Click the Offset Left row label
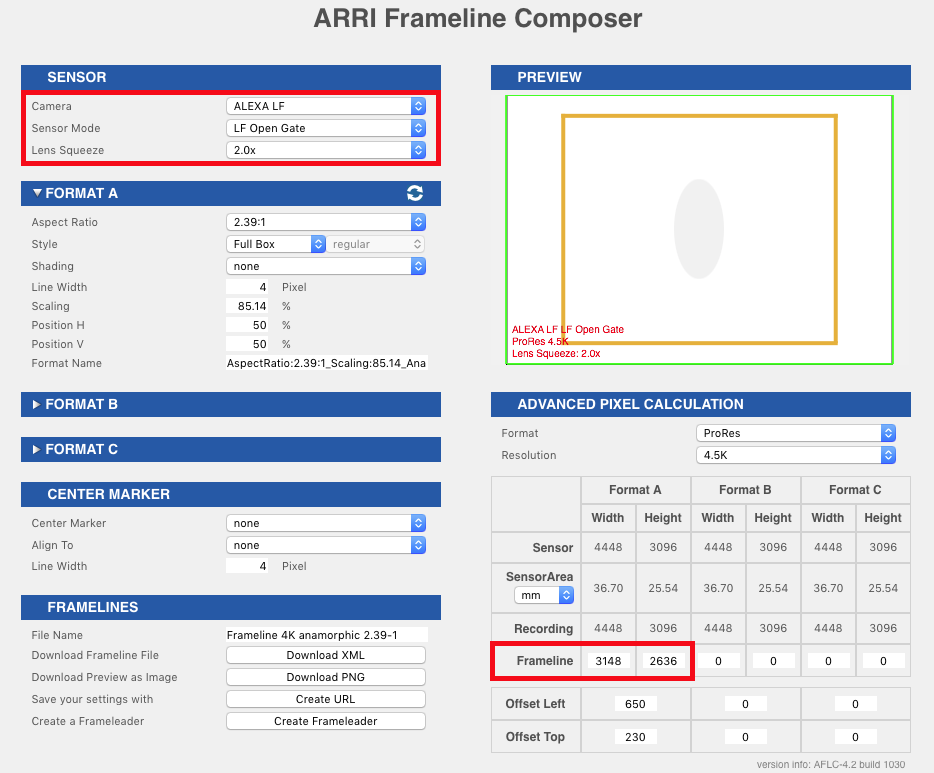934x773 pixels. (536, 704)
